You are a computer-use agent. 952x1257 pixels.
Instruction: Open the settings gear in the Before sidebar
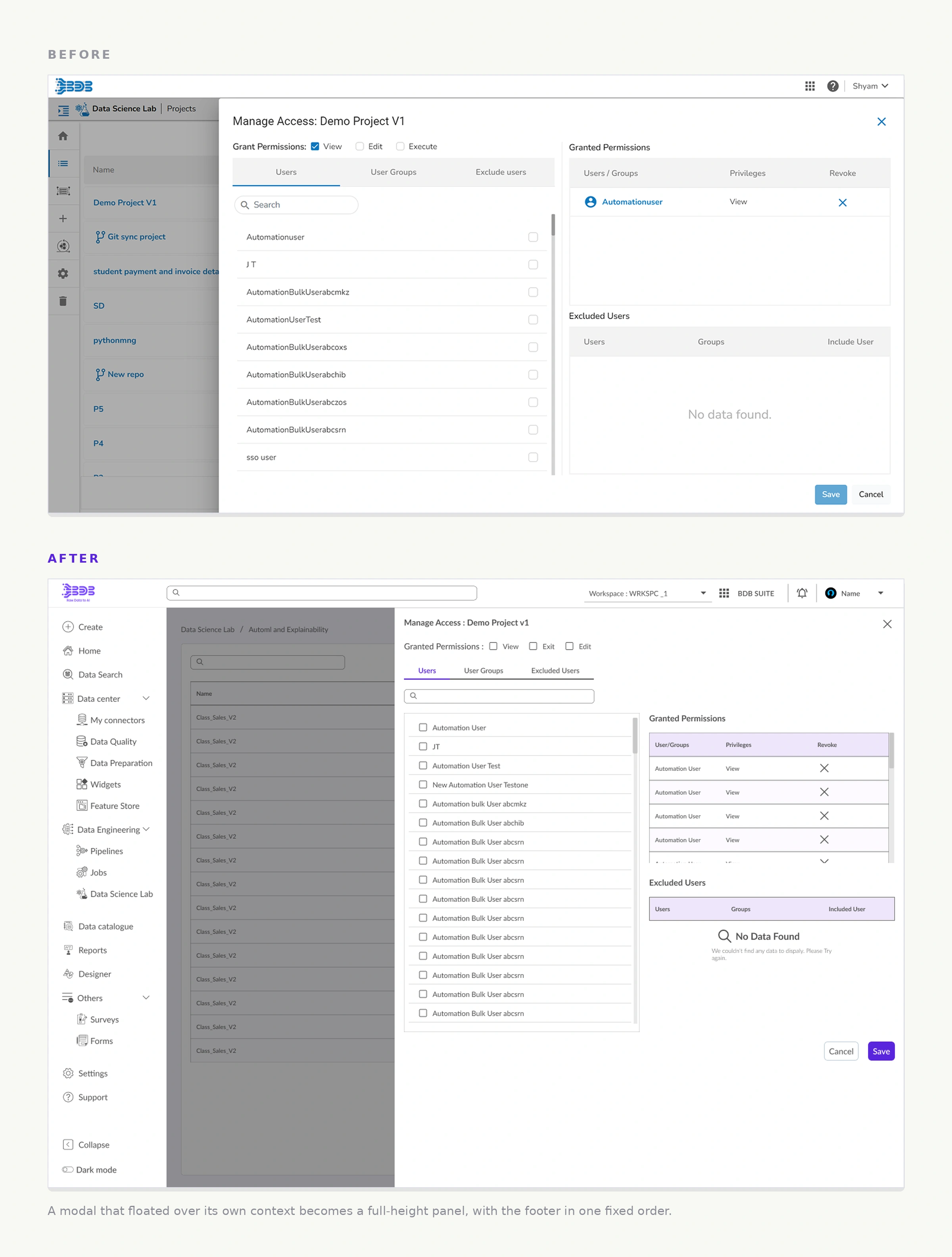[x=63, y=273]
